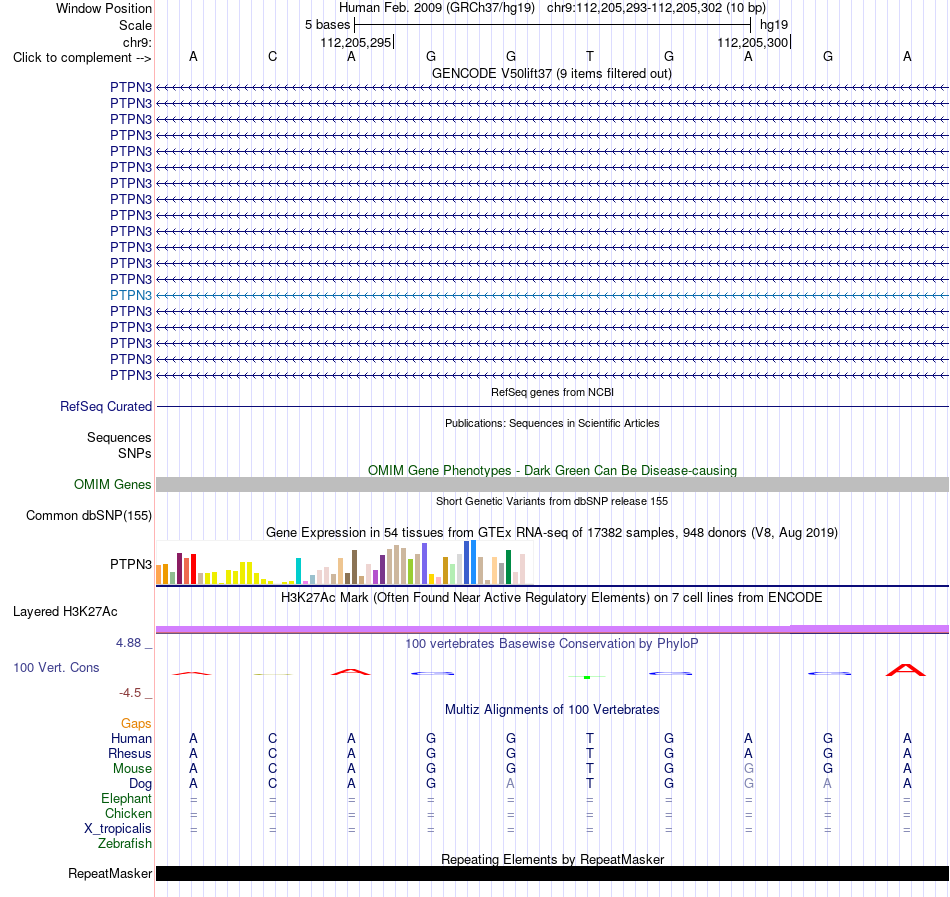Click the 'Zebrafish' species label
Image resolution: width=950 pixels, height=897 pixels.
point(125,843)
